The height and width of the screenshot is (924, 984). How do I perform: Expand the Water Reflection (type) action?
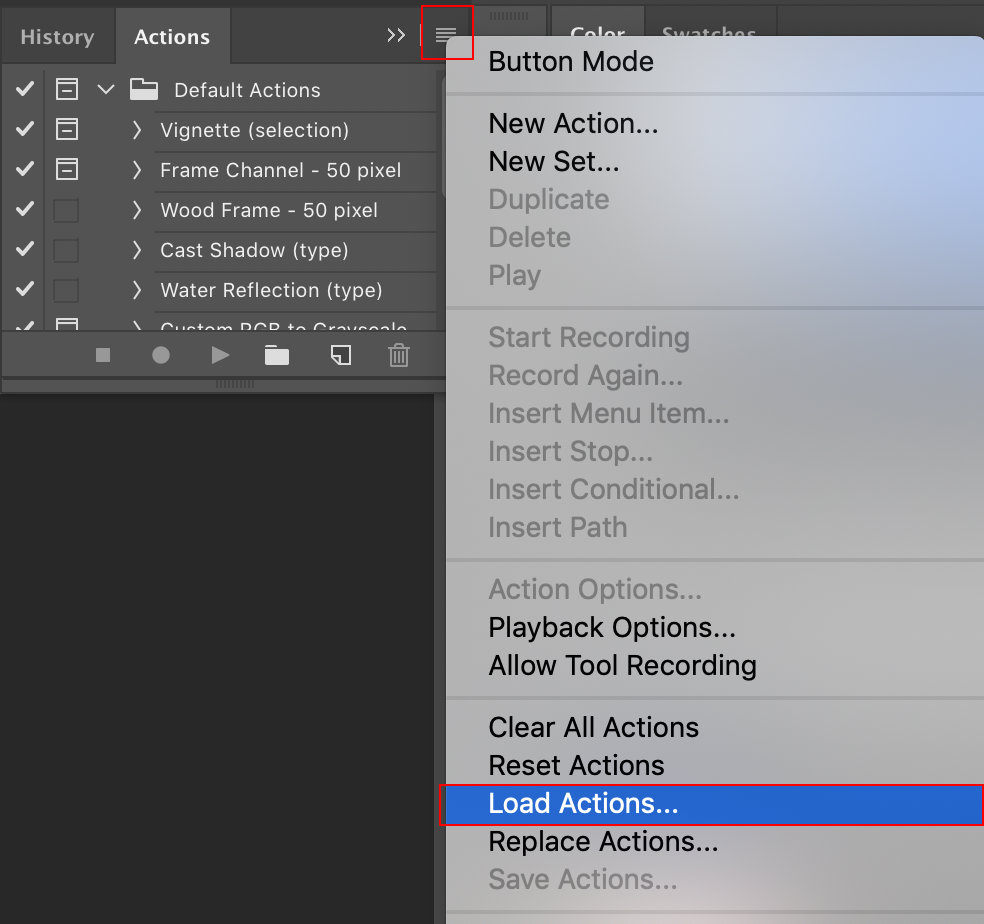click(x=137, y=290)
